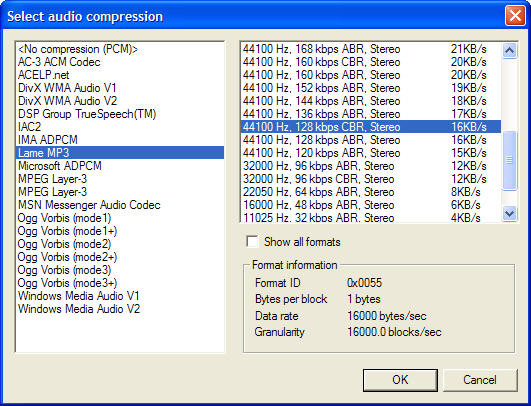Choose the AC-3 ACM Codec entry
531x406 pixels.
[120, 62]
